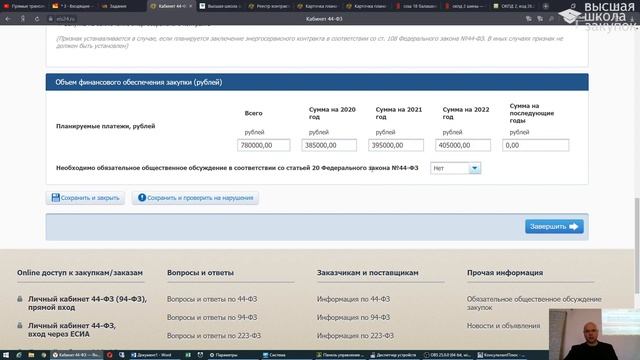This screenshot has width=640, height=360.
Task: Open 'Новости и объявления' link
Action: click(x=503, y=326)
